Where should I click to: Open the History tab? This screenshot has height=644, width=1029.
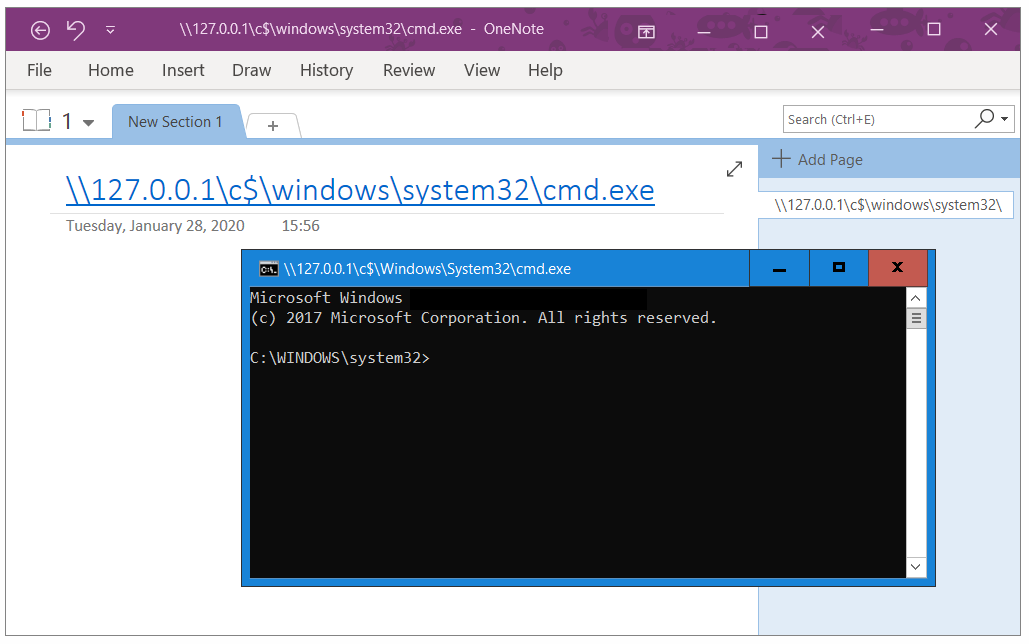[326, 70]
